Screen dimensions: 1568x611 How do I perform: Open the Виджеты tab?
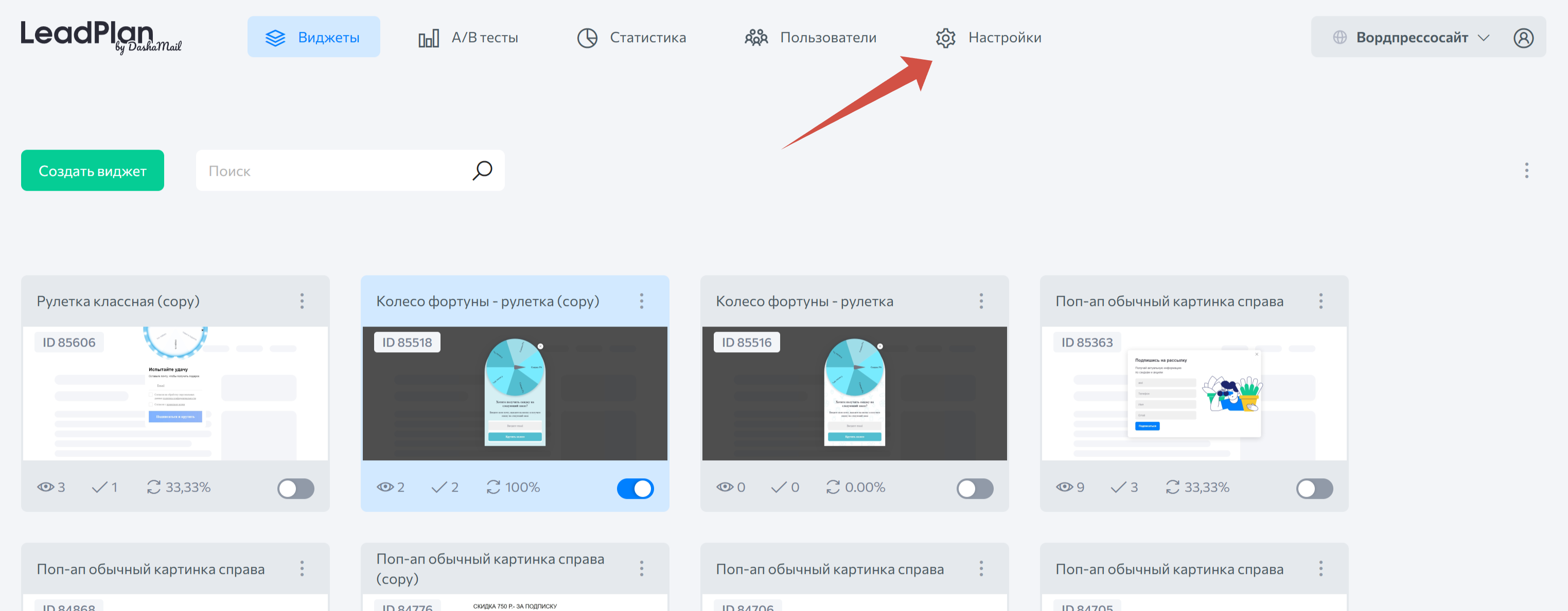pos(313,37)
